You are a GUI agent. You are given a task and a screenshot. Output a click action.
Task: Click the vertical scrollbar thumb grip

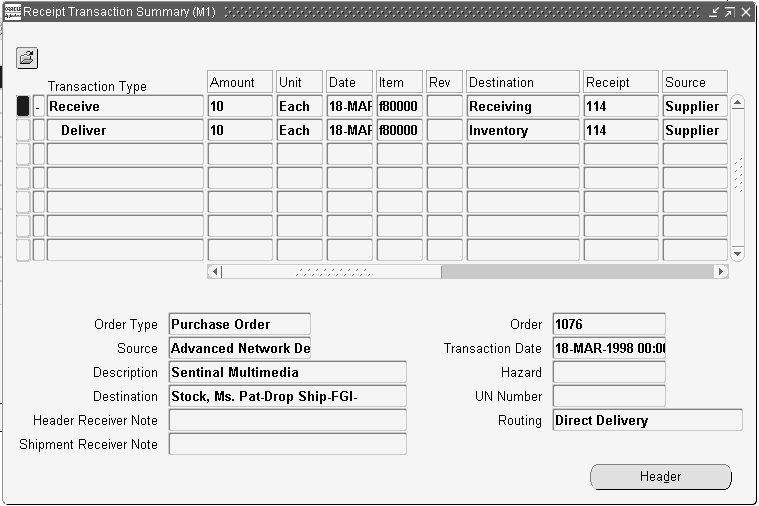click(x=738, y=175)
